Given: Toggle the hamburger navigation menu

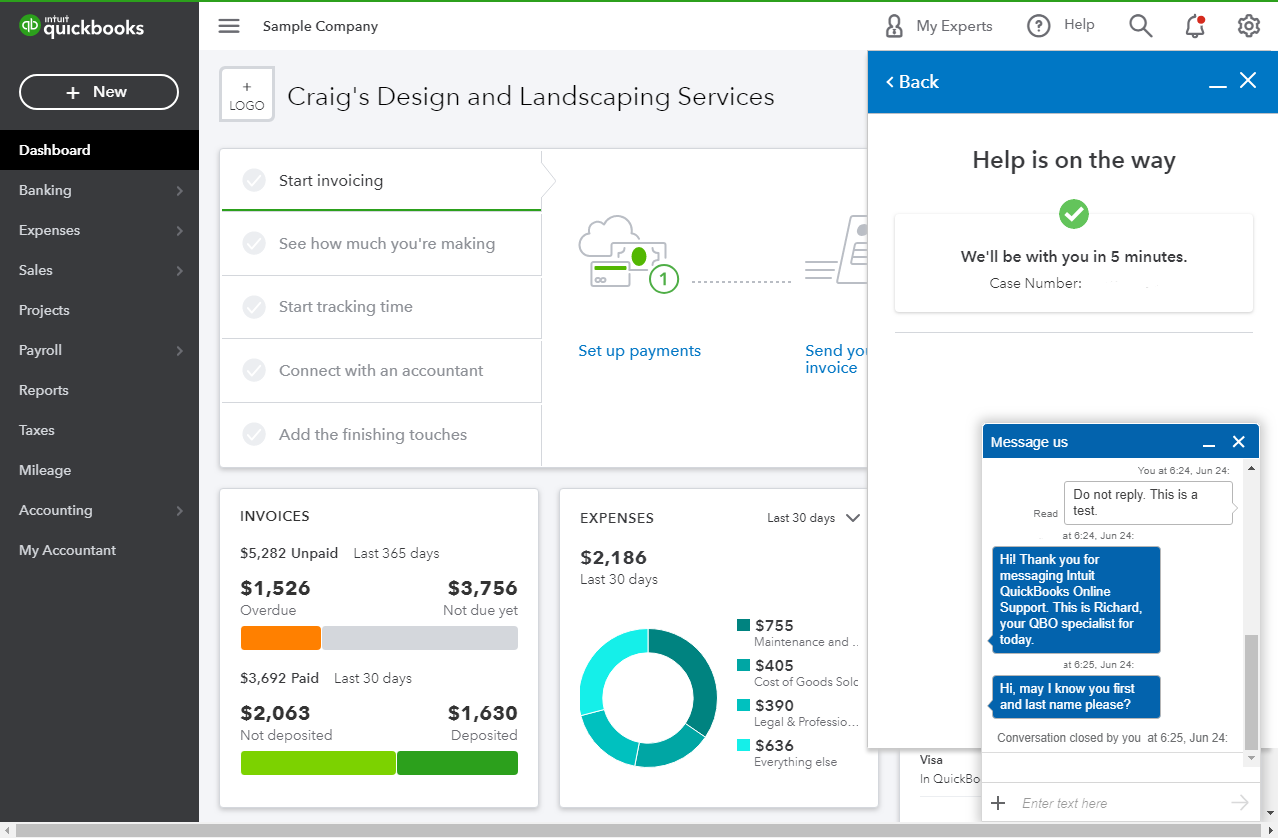Looking at the screenshot, I should (x=229, y=26).
